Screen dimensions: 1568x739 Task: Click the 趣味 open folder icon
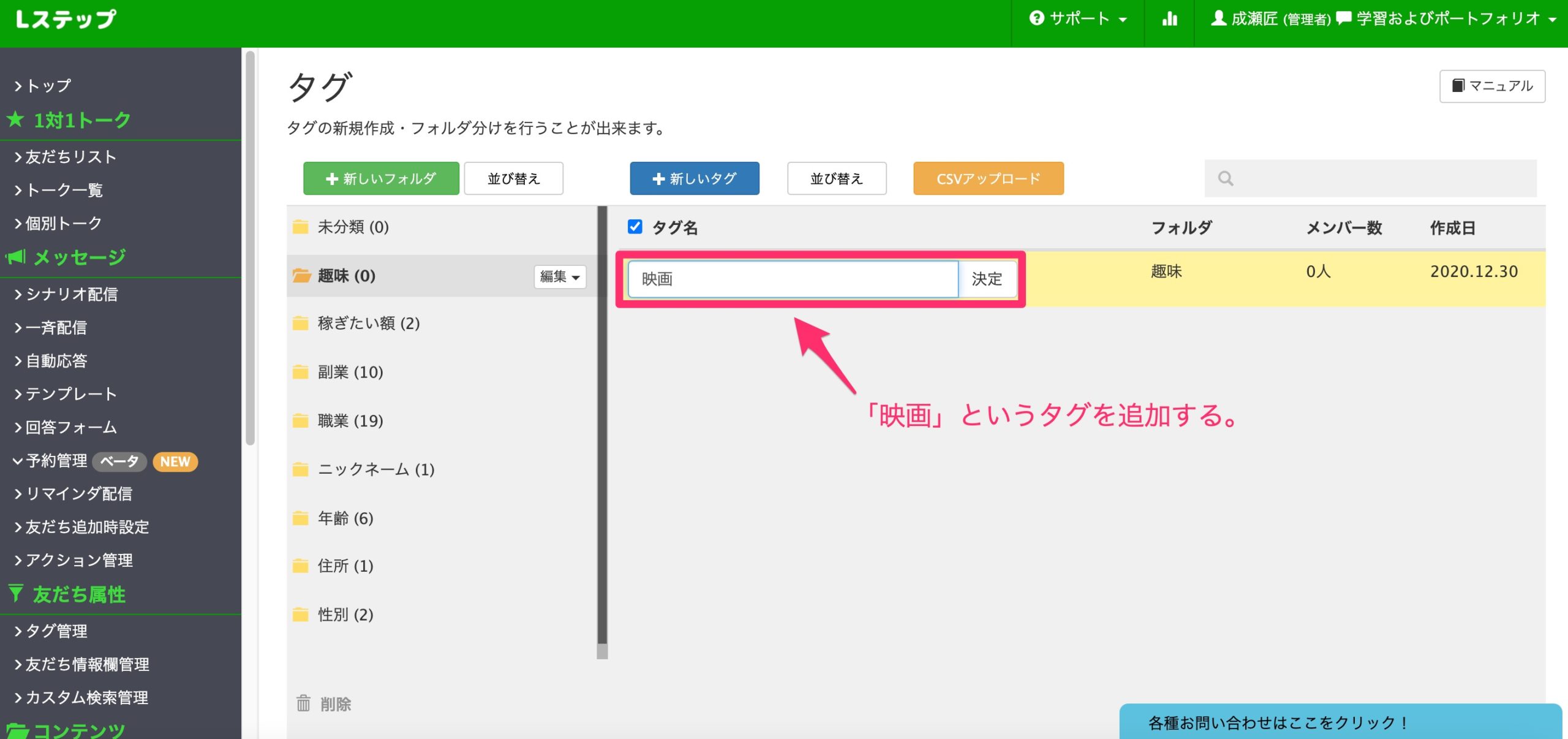coord(301,276)
